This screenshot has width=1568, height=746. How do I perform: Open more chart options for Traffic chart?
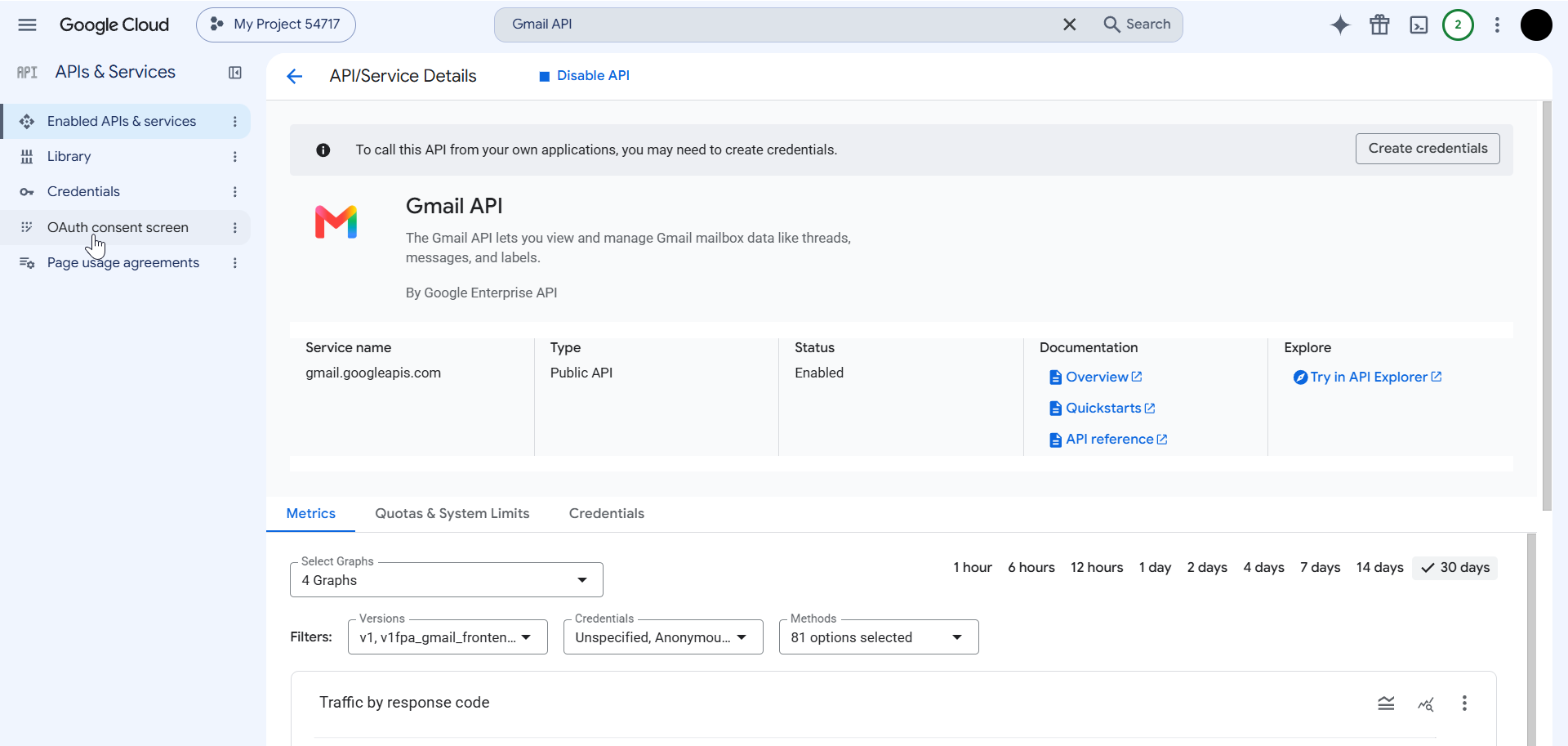1464,704
